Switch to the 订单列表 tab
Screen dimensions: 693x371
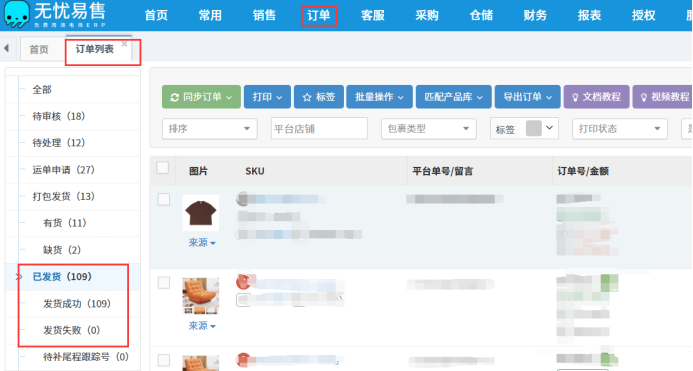click(95, 49)
